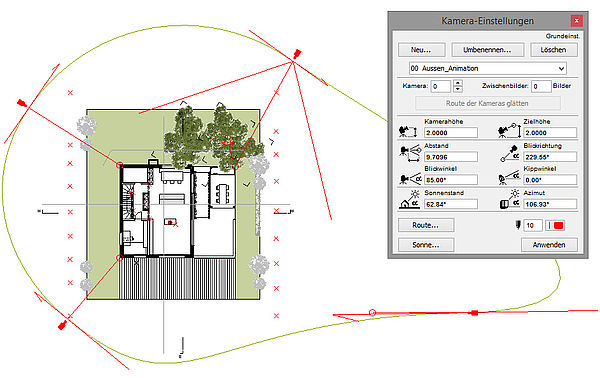Image resolution: width=600 pixels, height=378 pixels.
Task: Click the Kamerahöhe camera height icon
Action: (408, 132)
